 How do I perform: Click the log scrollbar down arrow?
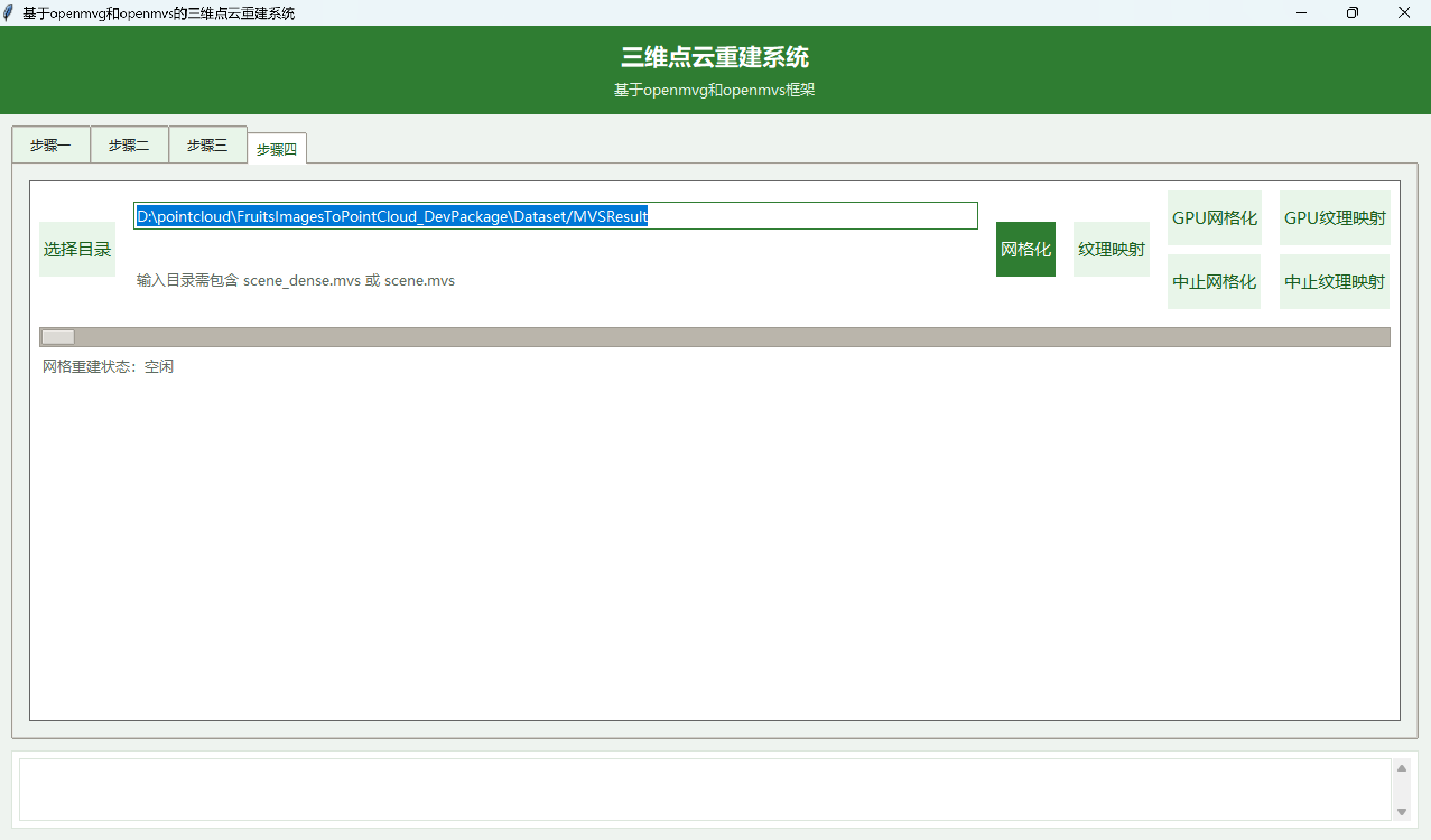click(1401, 811)
